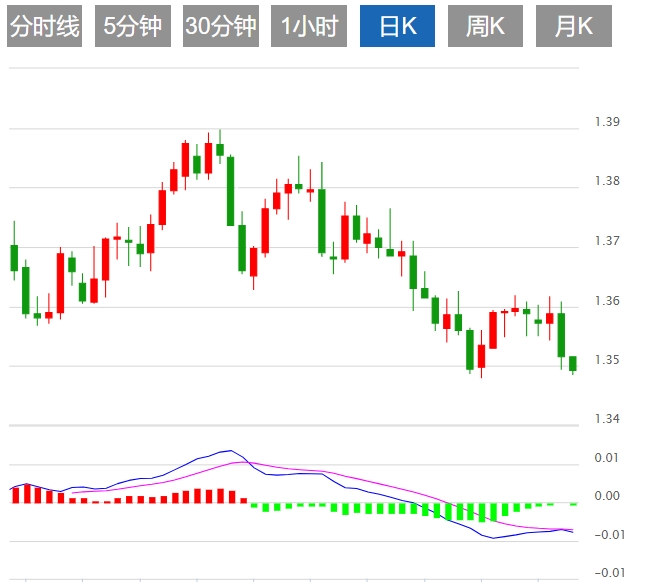Click the 0.00 MACD axis label
Viewport: 648px width, 582px height.
point(606,496)
